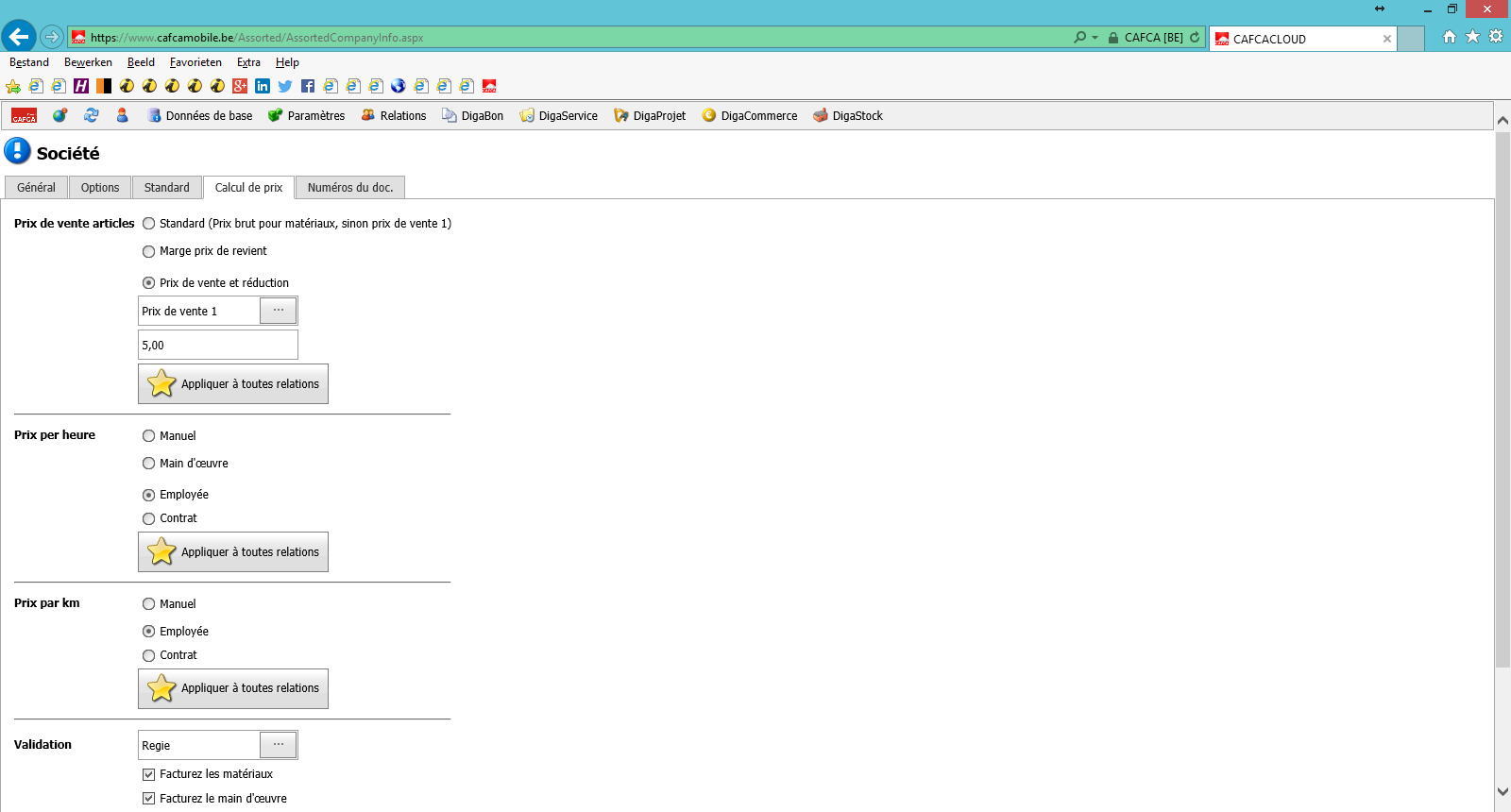Select Manuel under Prix par km
Image resolution: width=1511 pixels, height=812 pixels.
coord(148,604)
